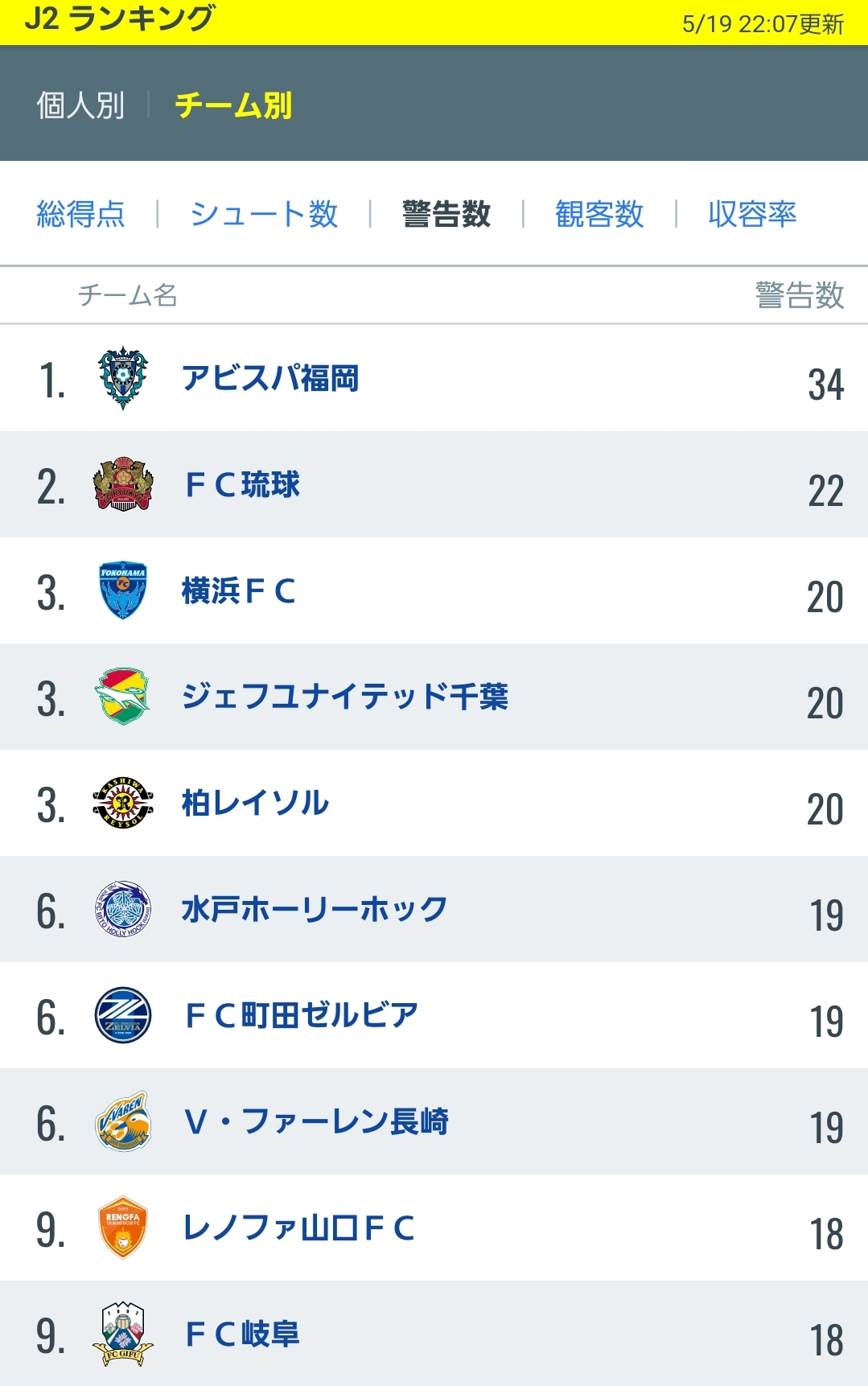Tap the Mito HollyHock team crest
868x1386 pixels.
[x=122, y=909]
